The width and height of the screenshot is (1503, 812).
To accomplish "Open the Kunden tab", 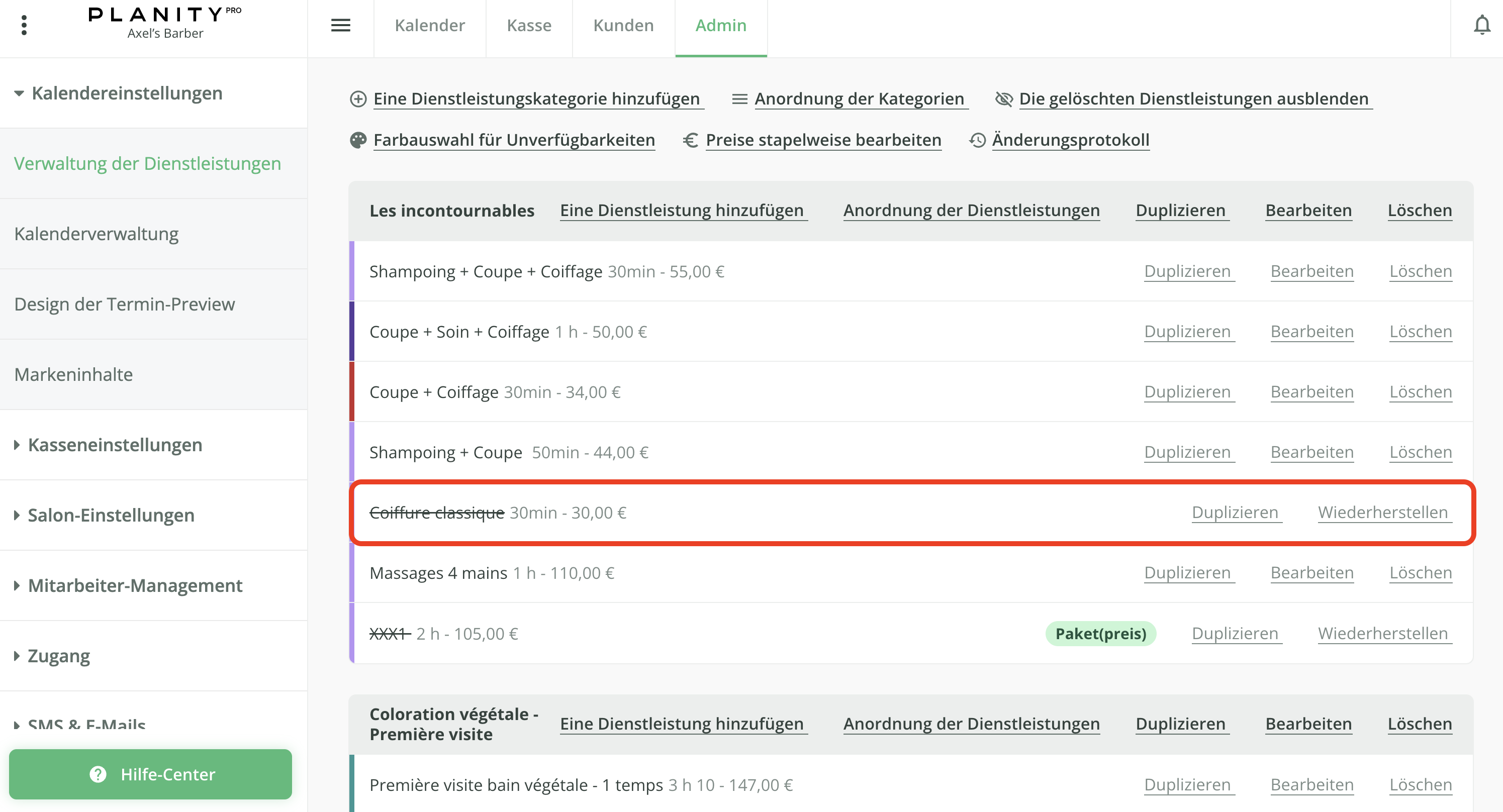I will [623, 25].
